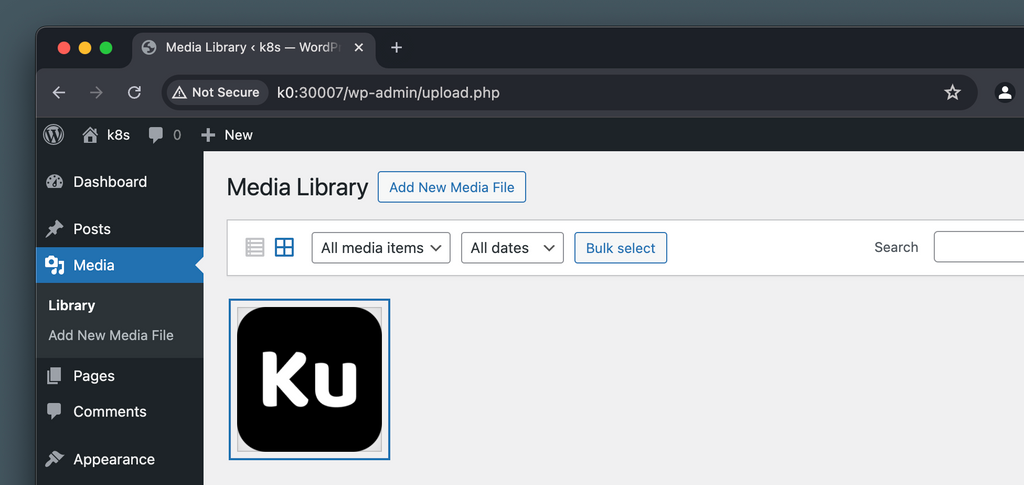Click the Add New Media File button

(451, 187)
